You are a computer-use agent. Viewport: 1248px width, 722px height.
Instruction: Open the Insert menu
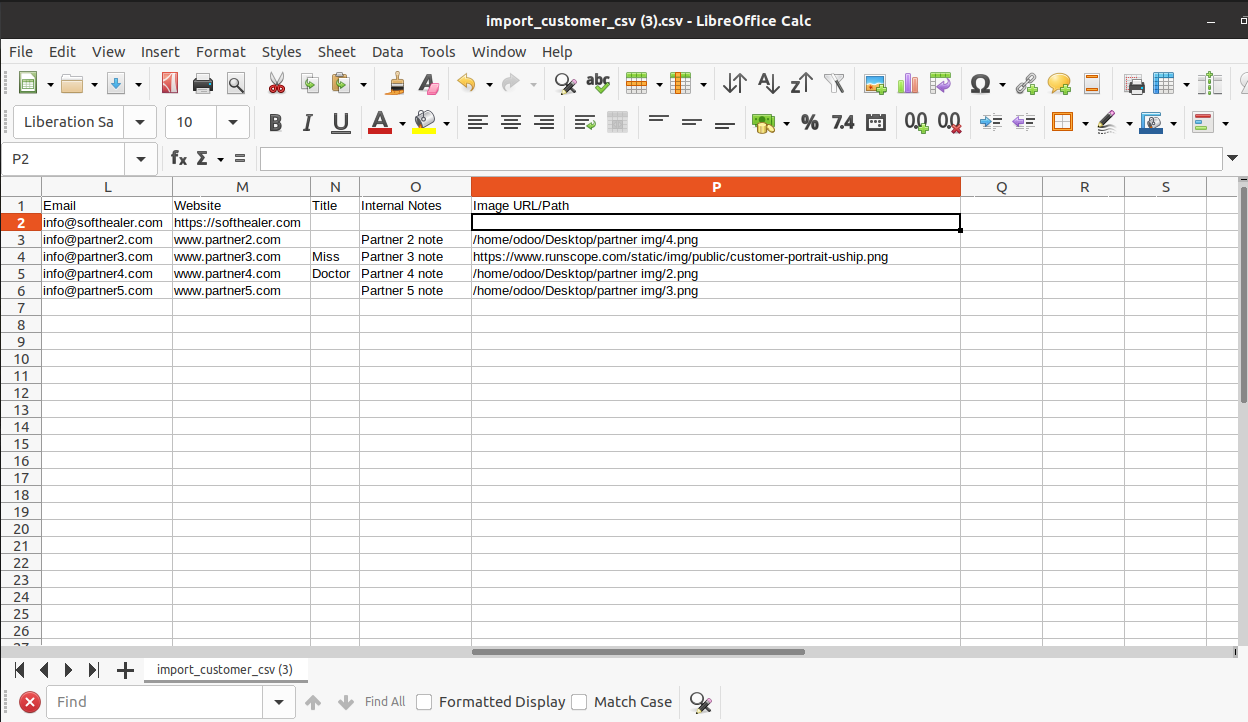(160, 52)
